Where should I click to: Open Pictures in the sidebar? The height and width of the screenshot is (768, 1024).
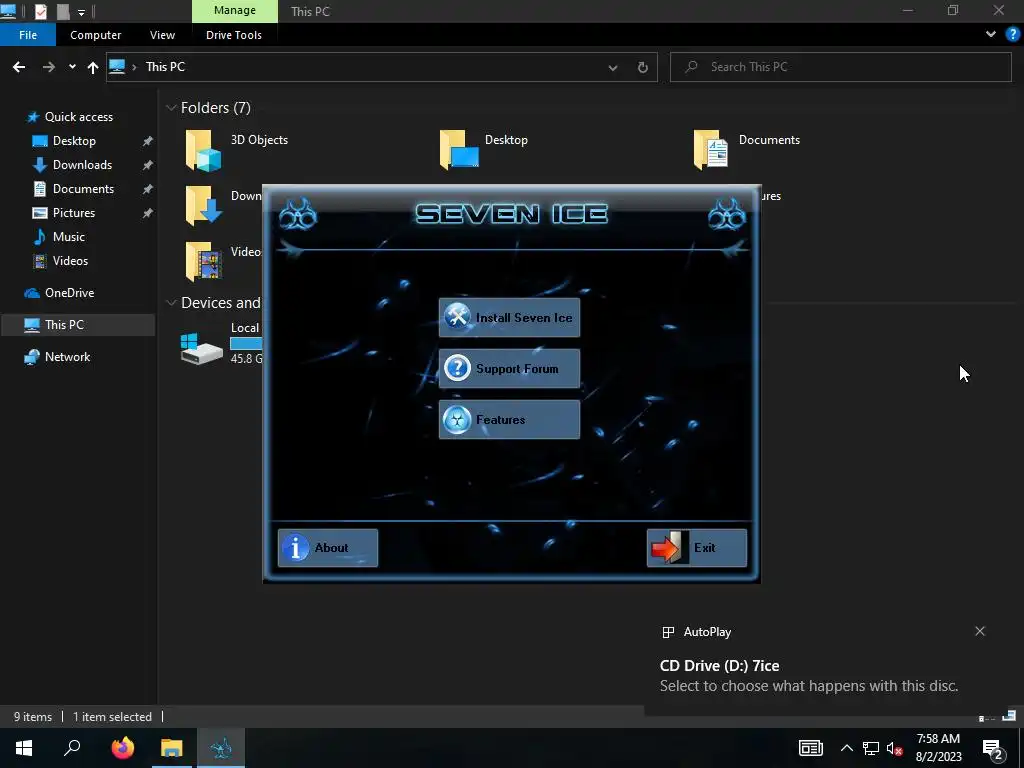pyautogui.click(x=73, y=213)
